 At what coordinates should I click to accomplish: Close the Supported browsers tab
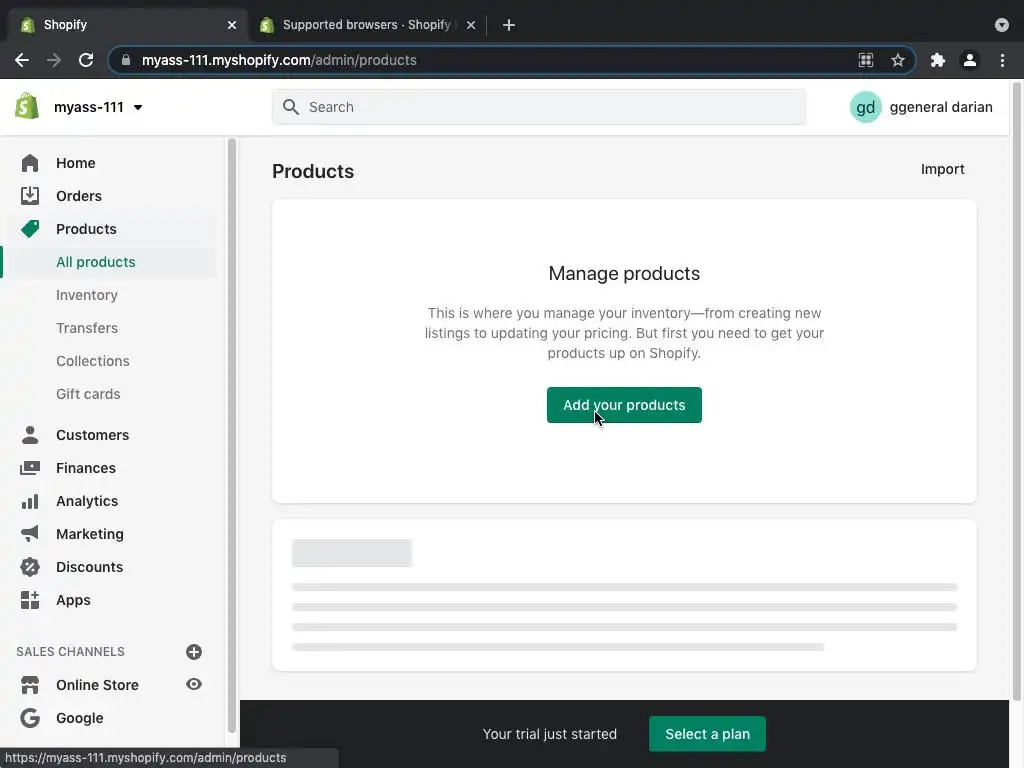tap(471, 25)
